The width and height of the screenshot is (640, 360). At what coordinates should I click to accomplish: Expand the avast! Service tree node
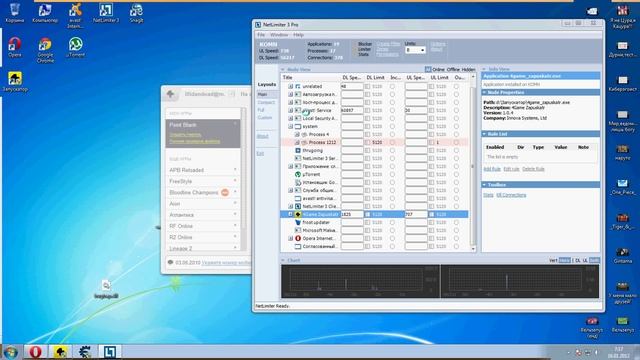pos(291,111)
